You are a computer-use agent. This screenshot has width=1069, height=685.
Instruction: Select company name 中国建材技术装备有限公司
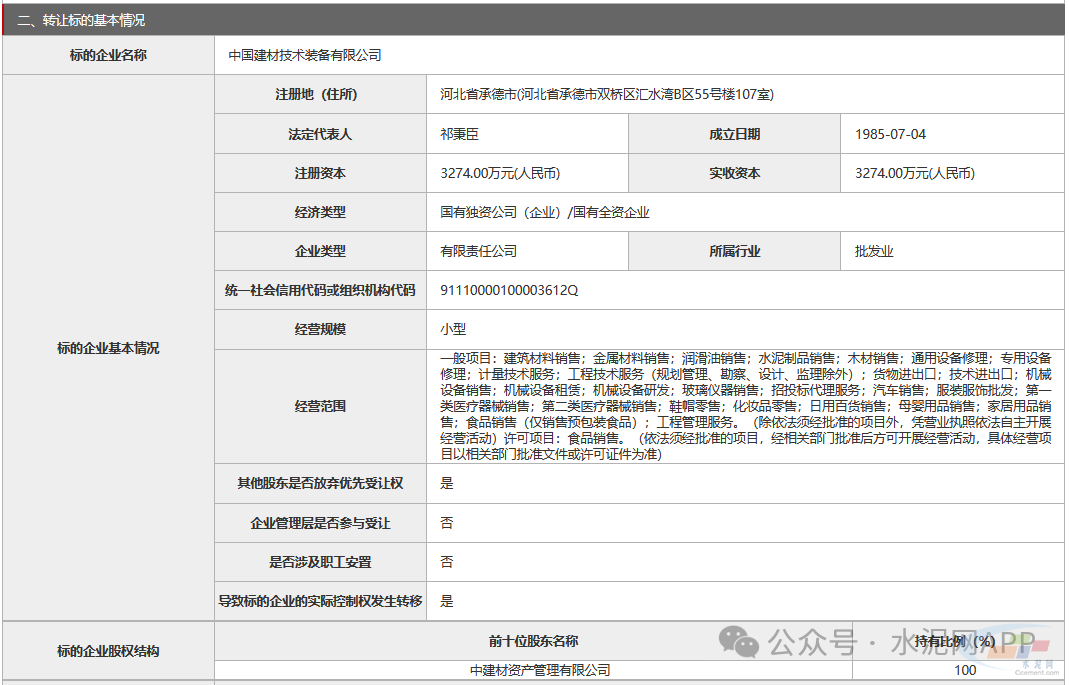click(x=305, y=56)
